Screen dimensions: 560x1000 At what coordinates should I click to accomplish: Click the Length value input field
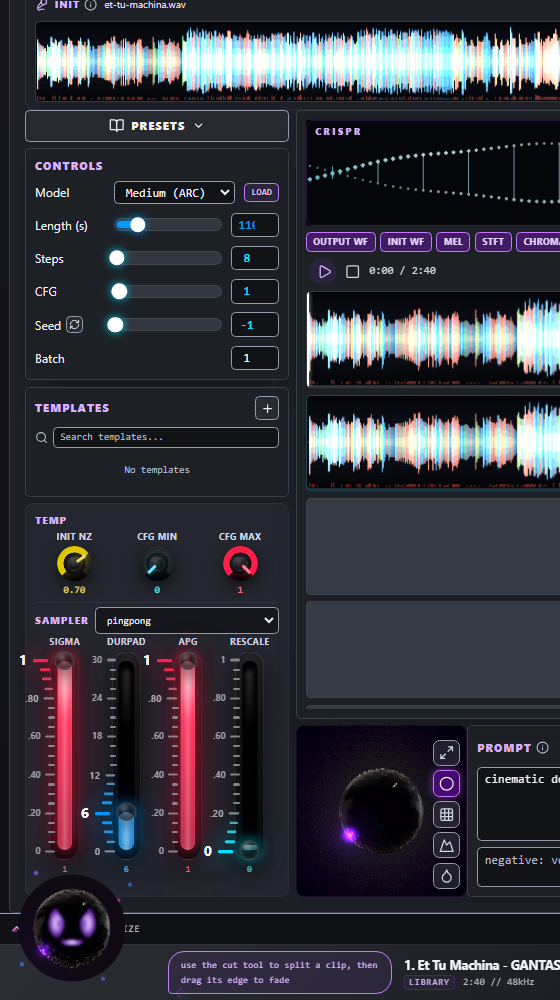(x=254, y=225)
